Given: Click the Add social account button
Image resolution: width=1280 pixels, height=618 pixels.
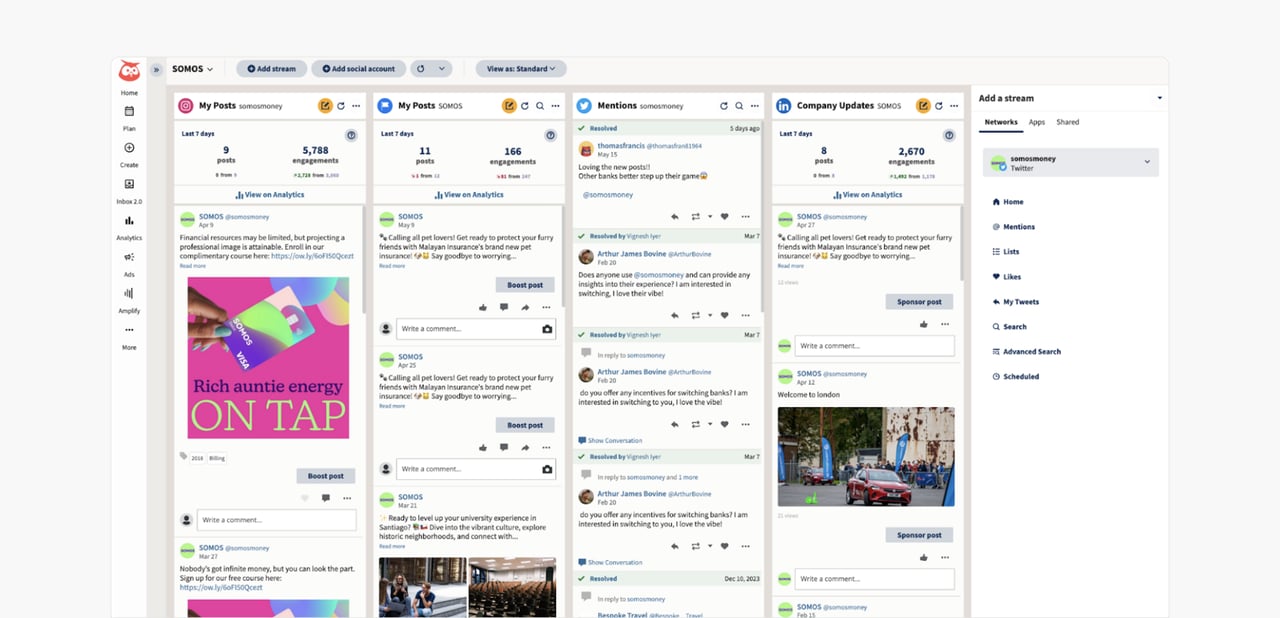Looking at the screenshot, I should (358, 69).
